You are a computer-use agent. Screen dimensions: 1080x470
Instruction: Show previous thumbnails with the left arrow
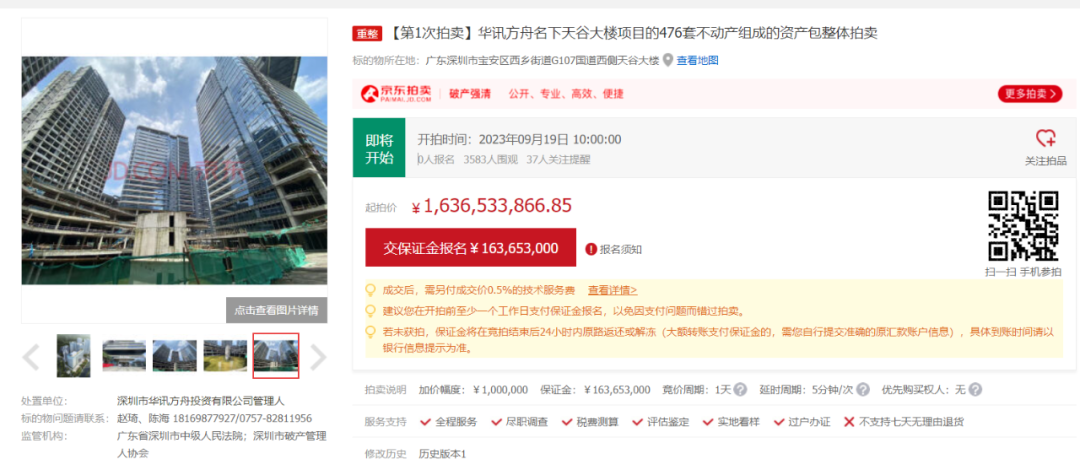(x=31, y=356)
